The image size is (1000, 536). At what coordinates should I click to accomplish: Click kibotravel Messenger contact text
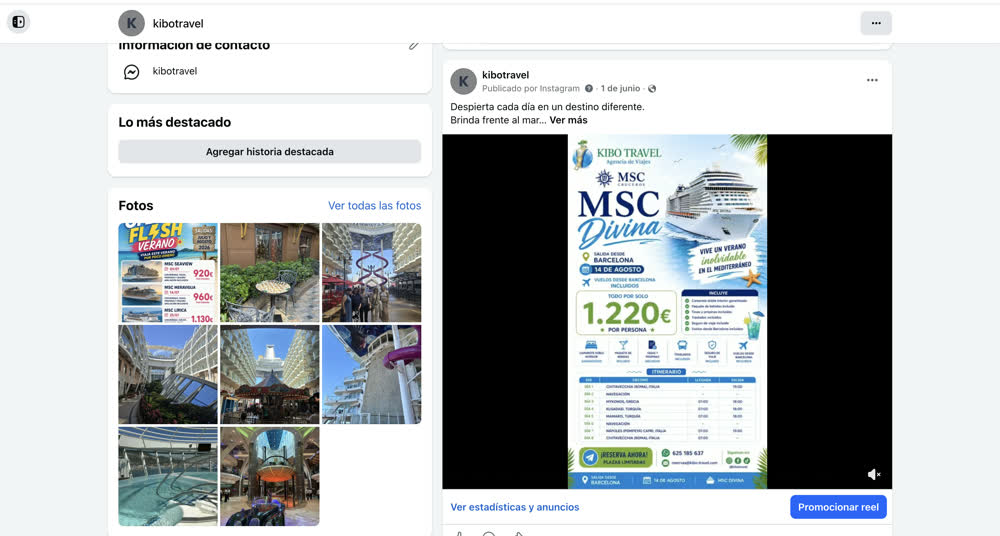[175, 71]
